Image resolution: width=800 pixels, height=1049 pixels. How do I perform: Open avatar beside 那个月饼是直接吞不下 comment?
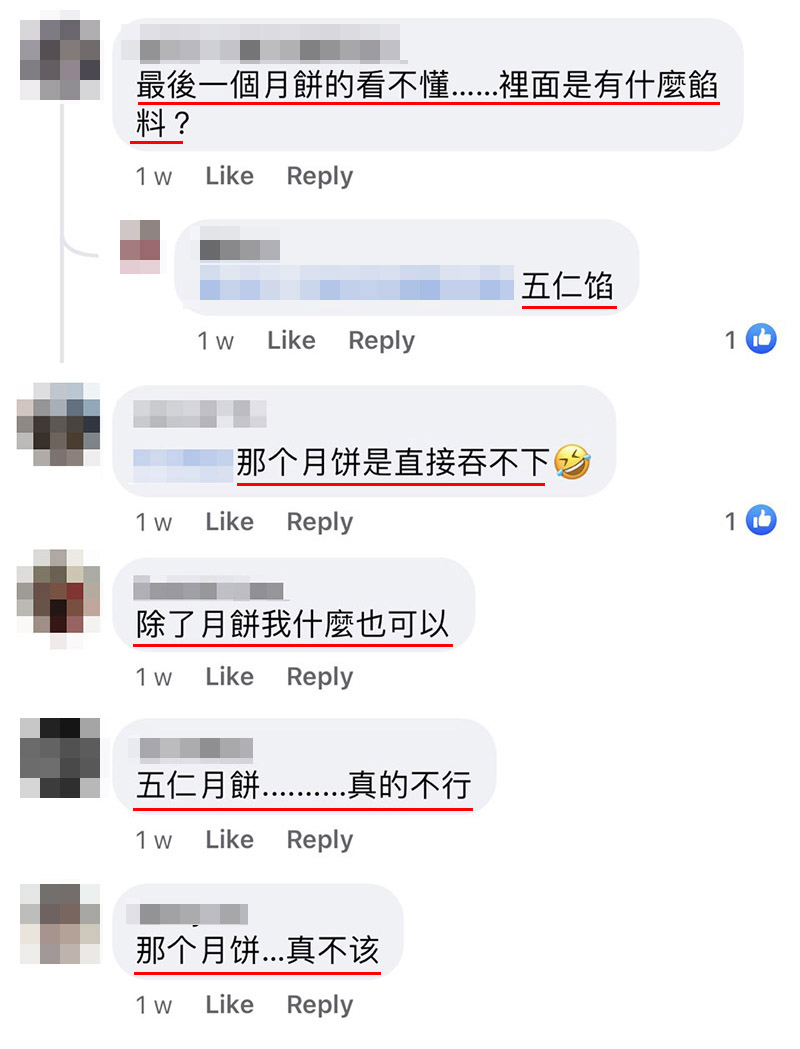click(x=58, y=424)
